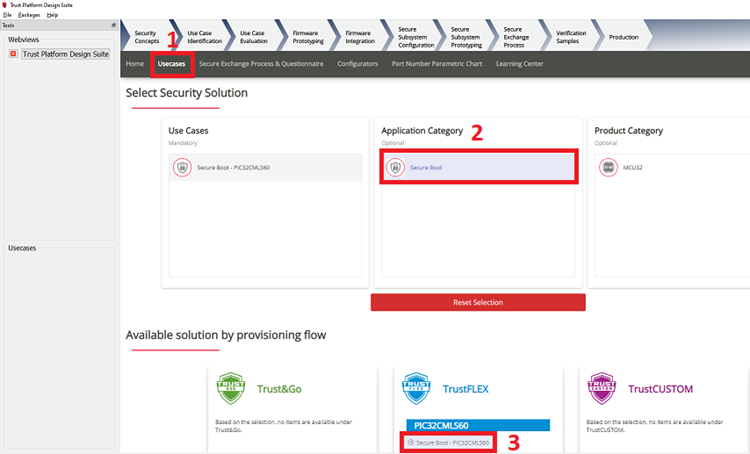Click the TrustFLEX blue shield icon

(x=415, y=388)
